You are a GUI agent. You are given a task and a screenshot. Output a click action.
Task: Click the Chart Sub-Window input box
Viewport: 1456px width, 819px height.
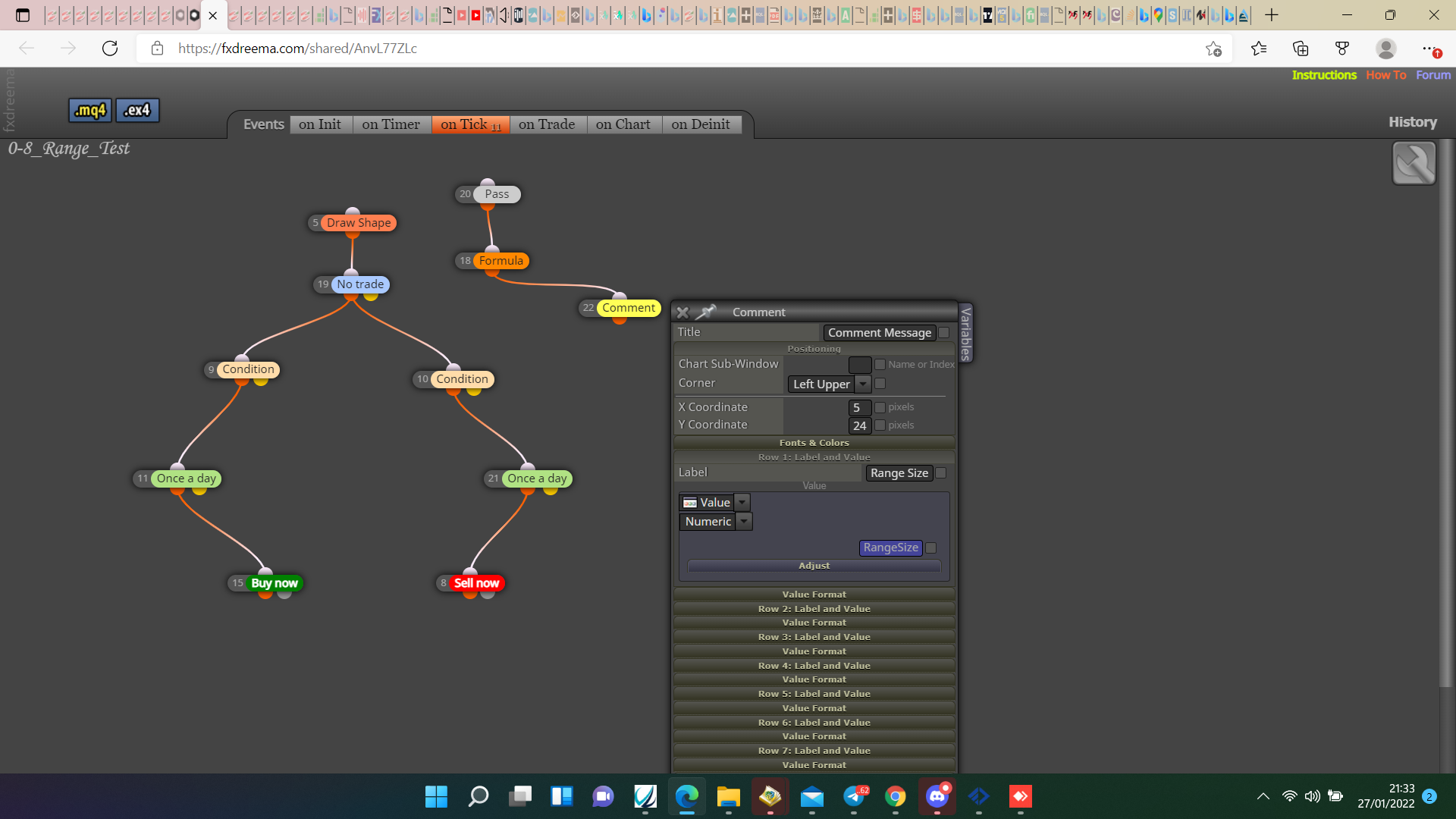point(860,365)
